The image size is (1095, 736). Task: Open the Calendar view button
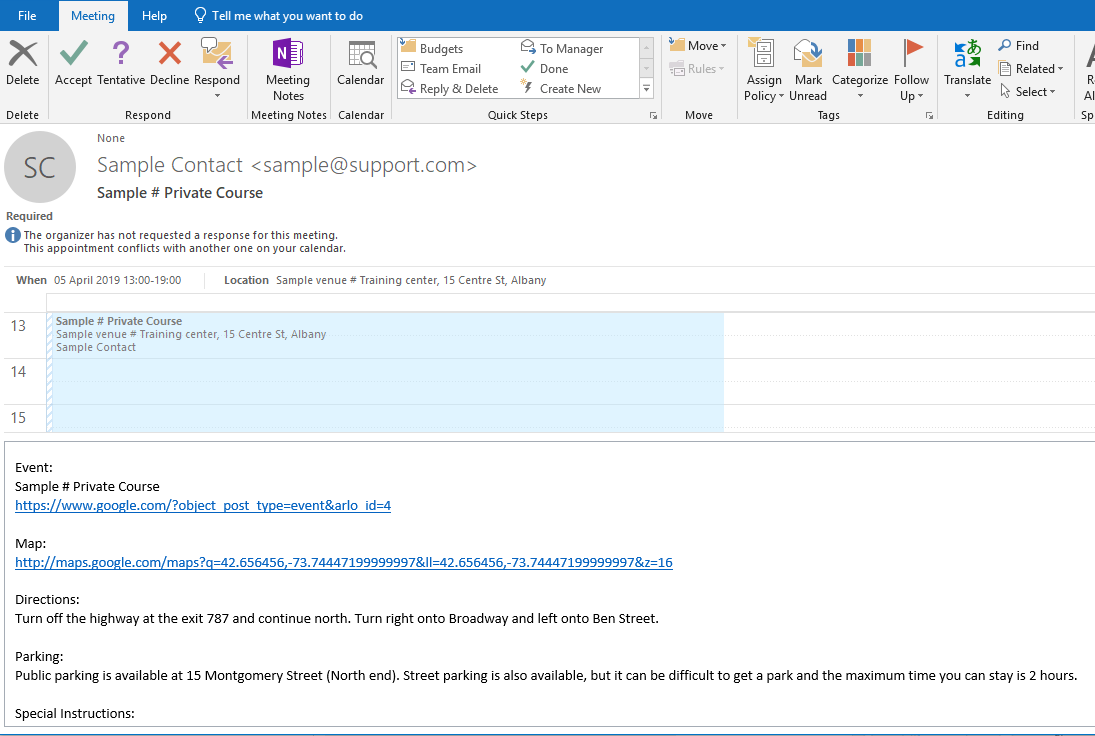[360, 63]
